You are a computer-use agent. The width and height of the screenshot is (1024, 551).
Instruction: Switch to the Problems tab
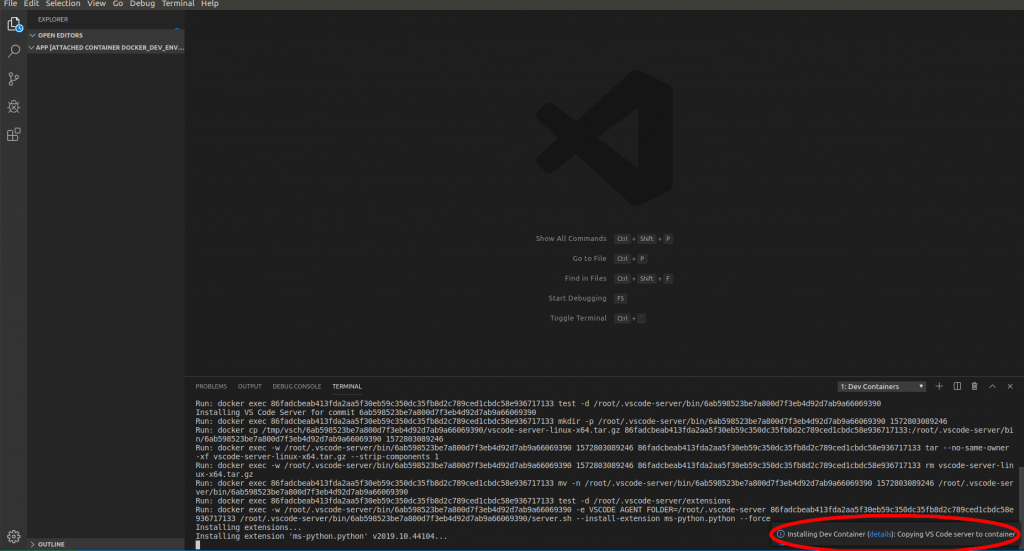(211, 386)
